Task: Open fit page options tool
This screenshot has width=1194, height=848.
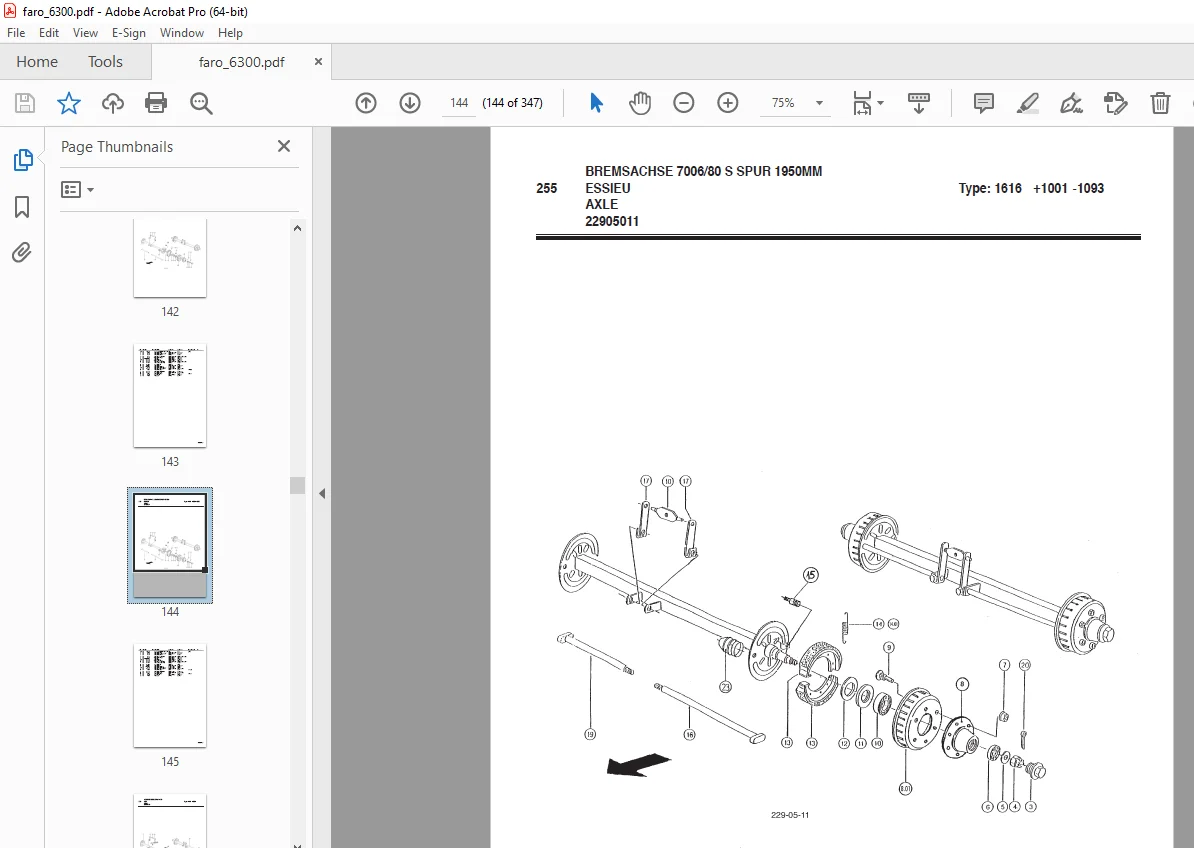Action: coord(862,103)
